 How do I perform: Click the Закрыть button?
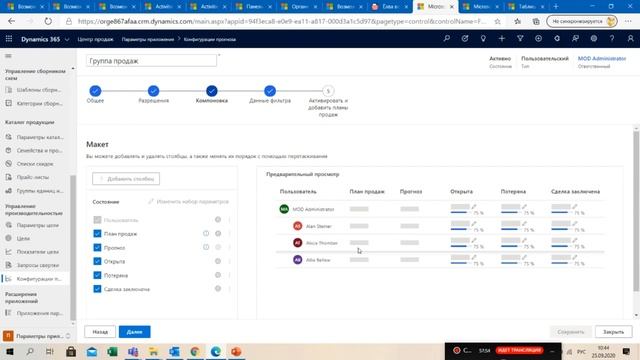(613, 332)
